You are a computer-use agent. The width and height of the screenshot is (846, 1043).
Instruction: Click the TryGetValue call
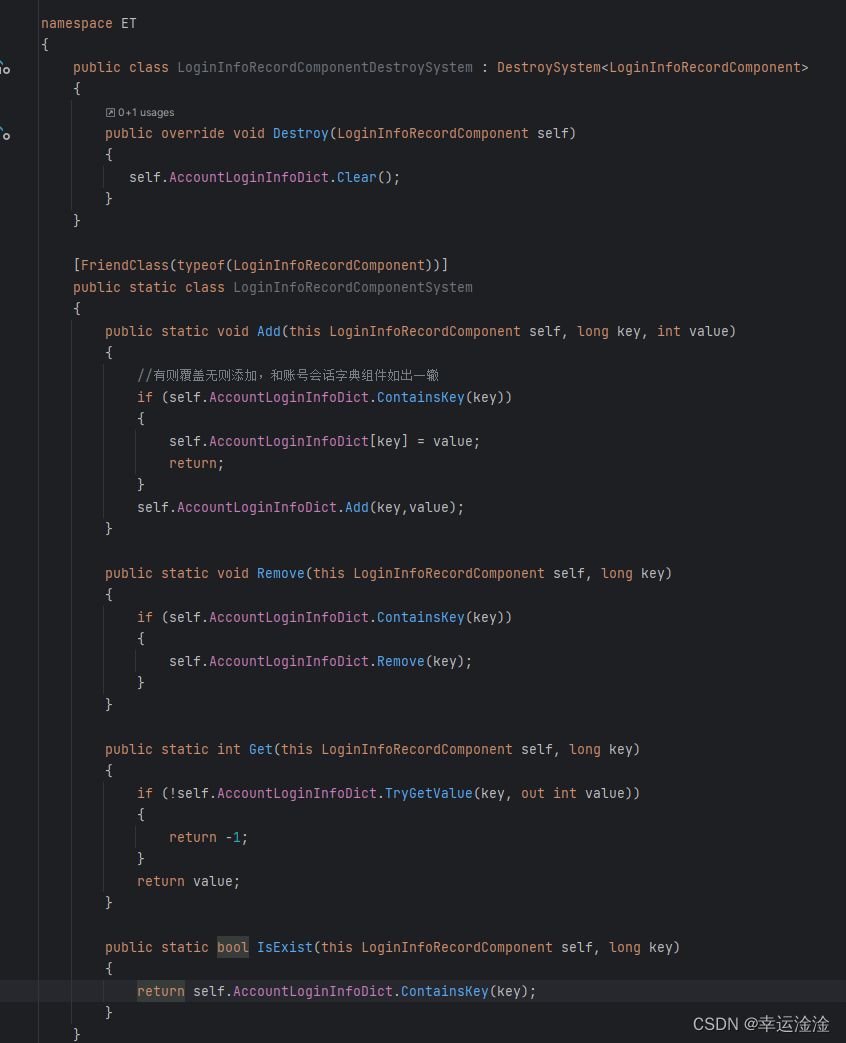point(428,793)
